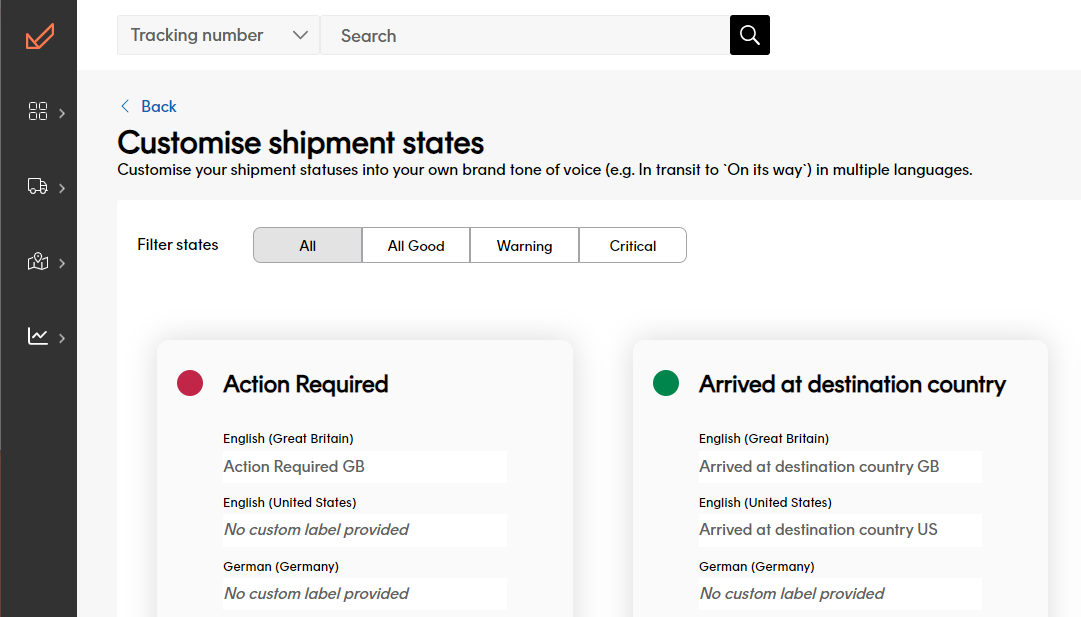This screenshot has height=617, width=1081.
Task: Click the orange checkmark logo
Action: coord(39,36)
